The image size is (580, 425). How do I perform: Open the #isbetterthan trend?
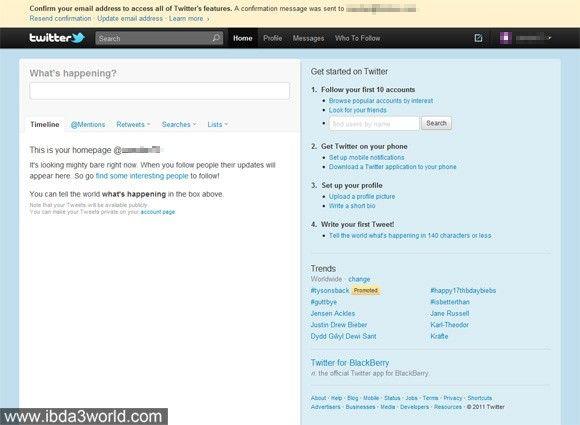tap(450, 302)
